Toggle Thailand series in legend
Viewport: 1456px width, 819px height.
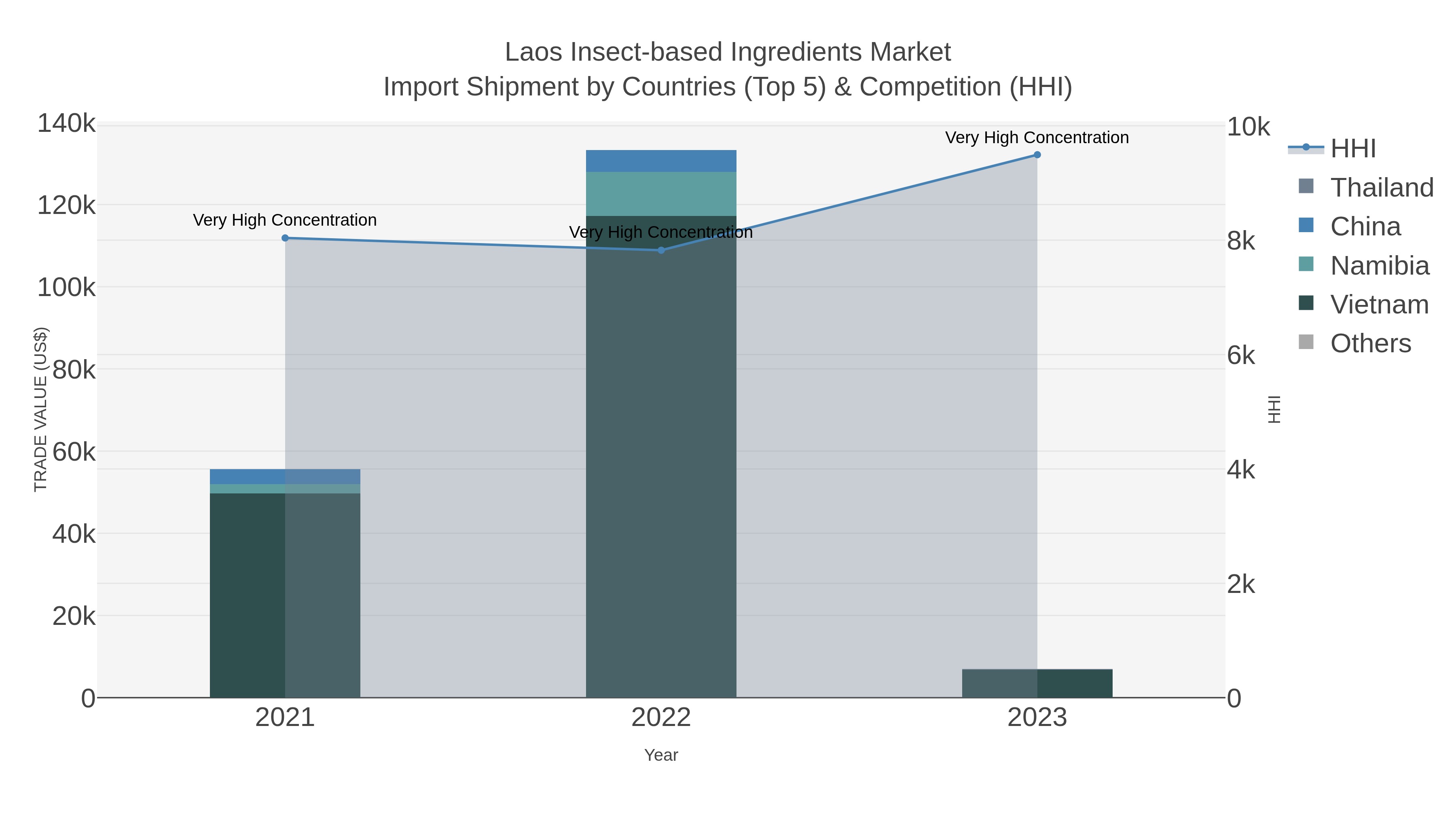coord(1365,188)
